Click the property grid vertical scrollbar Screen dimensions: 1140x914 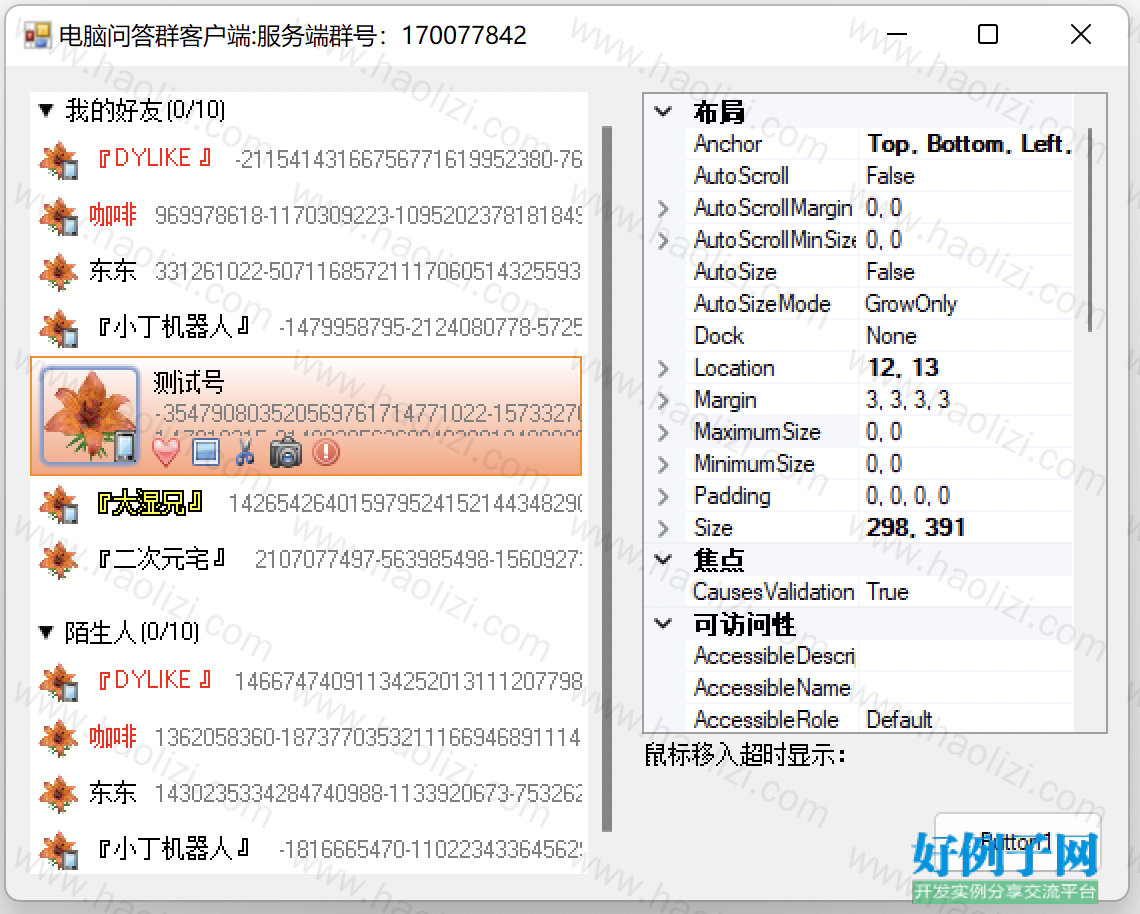click(x=1090, y=229)
